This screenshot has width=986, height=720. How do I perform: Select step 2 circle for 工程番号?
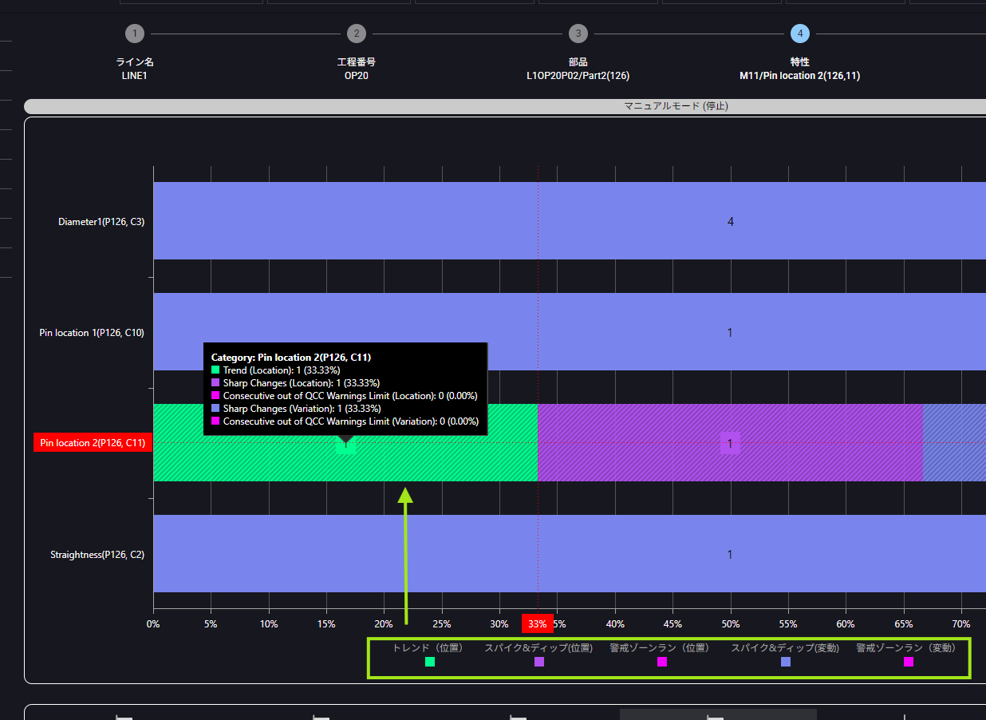coord(356,34)
